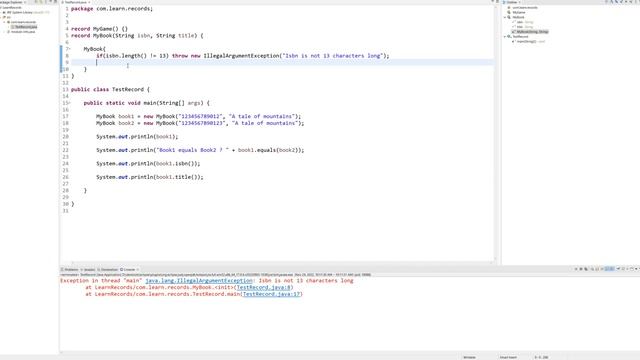Select TestRecord class in the Outline
This screenshot has height=360, width=640.
click(520, 36)
